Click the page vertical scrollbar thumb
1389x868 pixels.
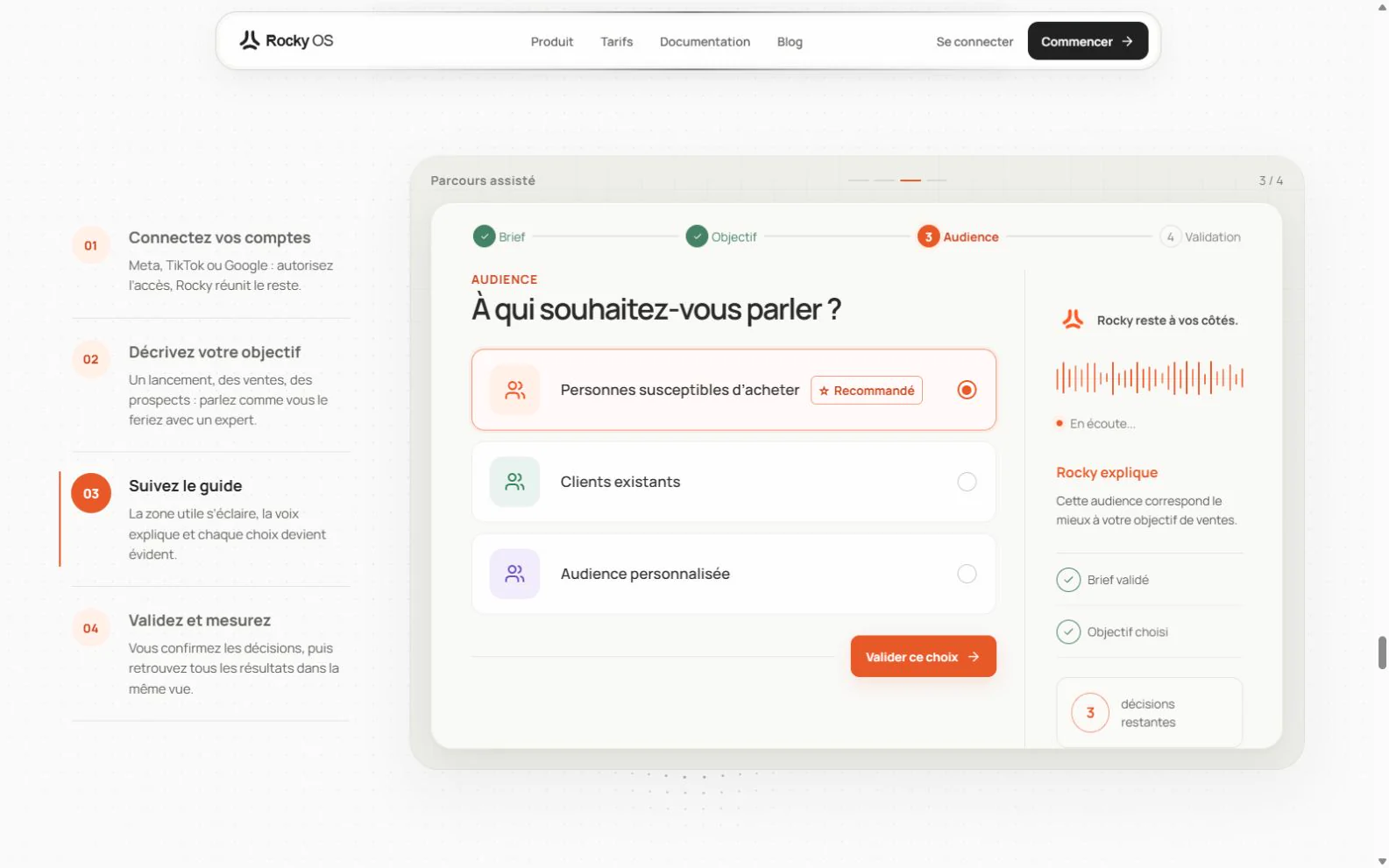(1382, 653)
